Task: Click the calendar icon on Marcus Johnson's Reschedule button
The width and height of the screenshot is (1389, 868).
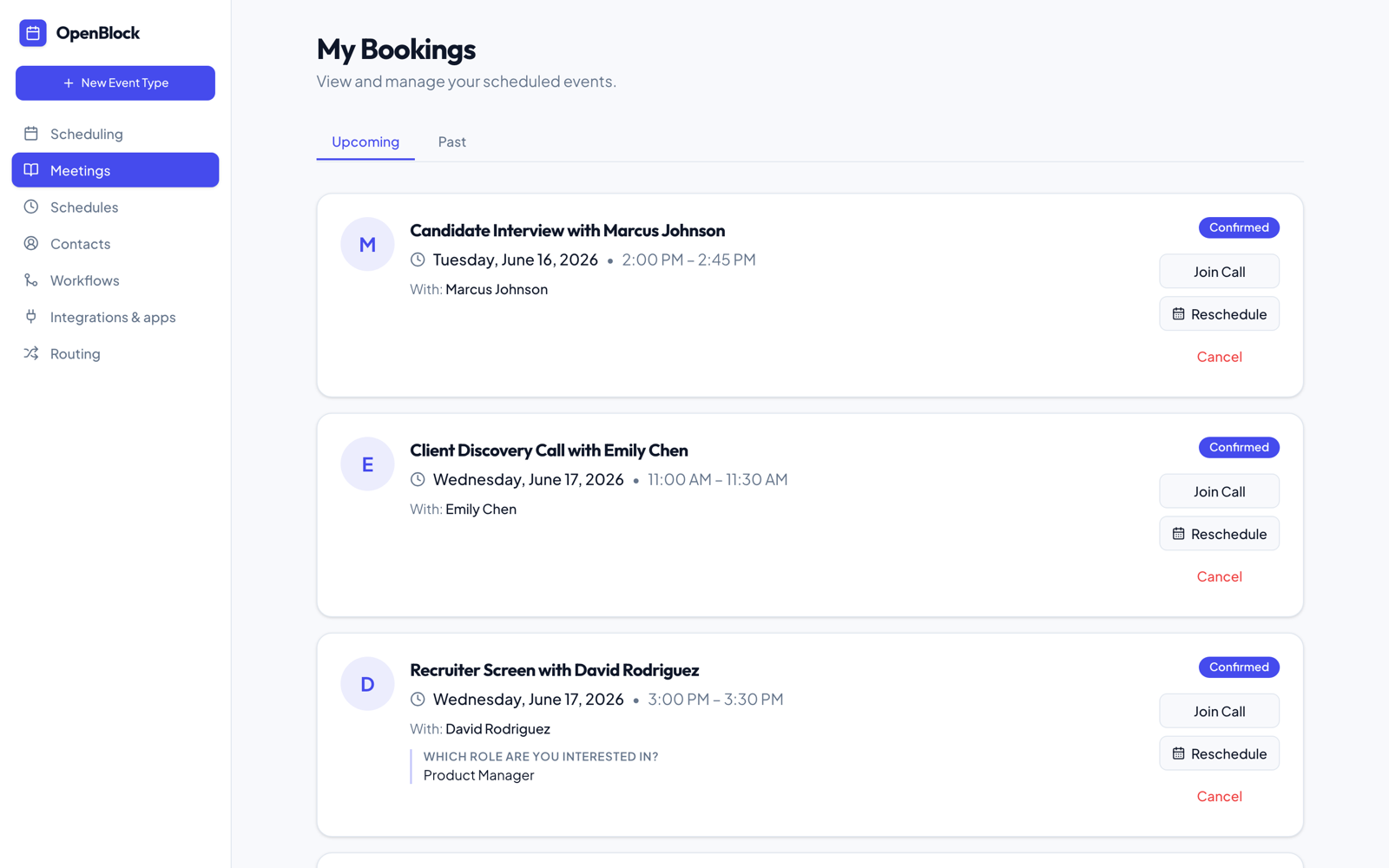Action: (x=1178, y=314)
